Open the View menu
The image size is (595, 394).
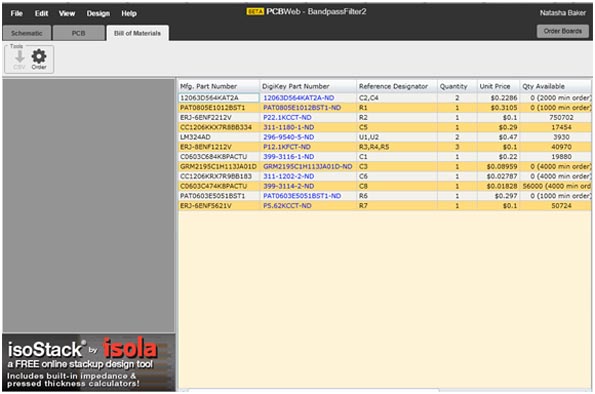pos(67,13)
